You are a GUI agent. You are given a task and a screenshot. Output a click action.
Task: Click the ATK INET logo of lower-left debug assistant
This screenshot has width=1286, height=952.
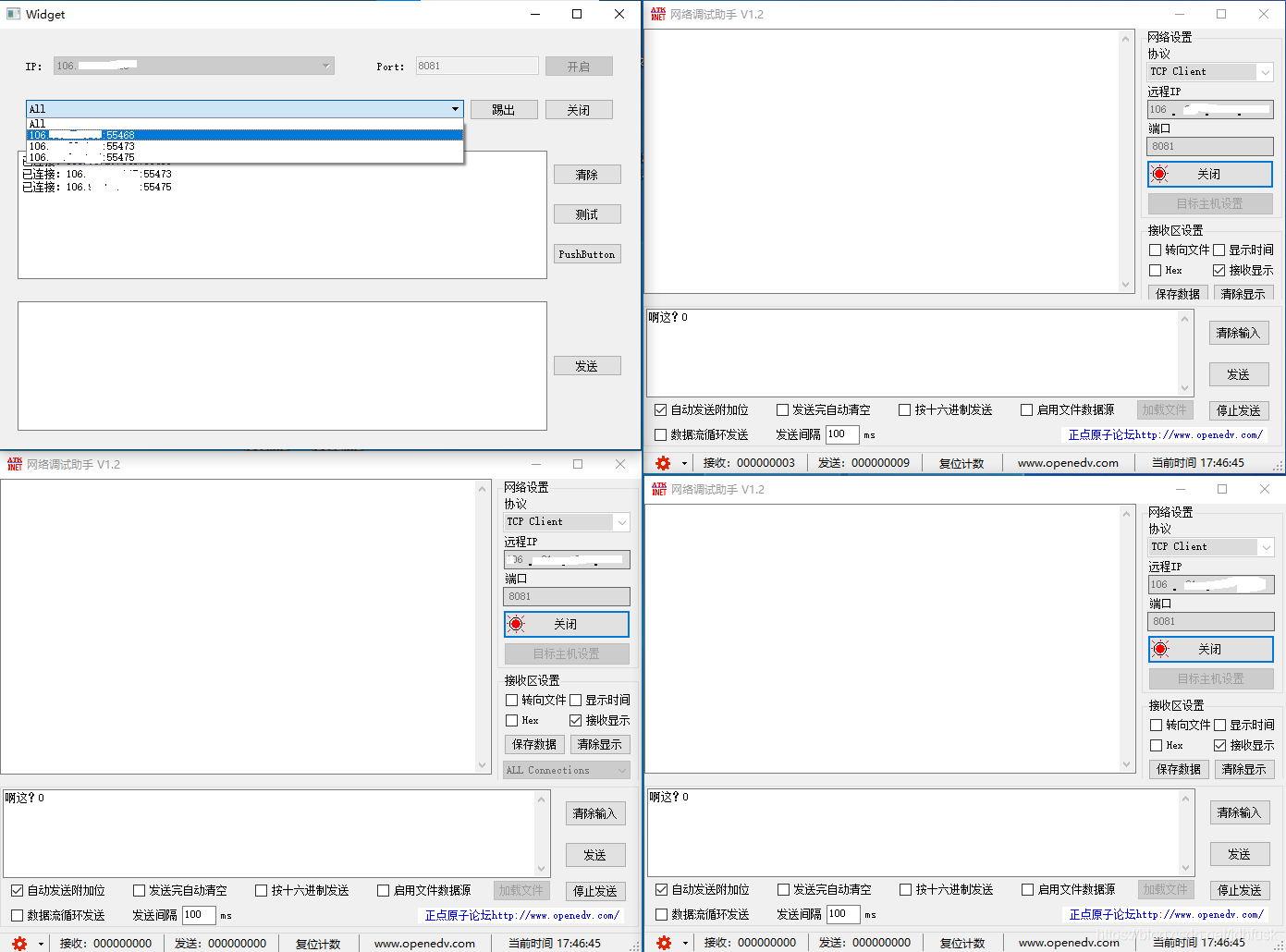[15, 464]
